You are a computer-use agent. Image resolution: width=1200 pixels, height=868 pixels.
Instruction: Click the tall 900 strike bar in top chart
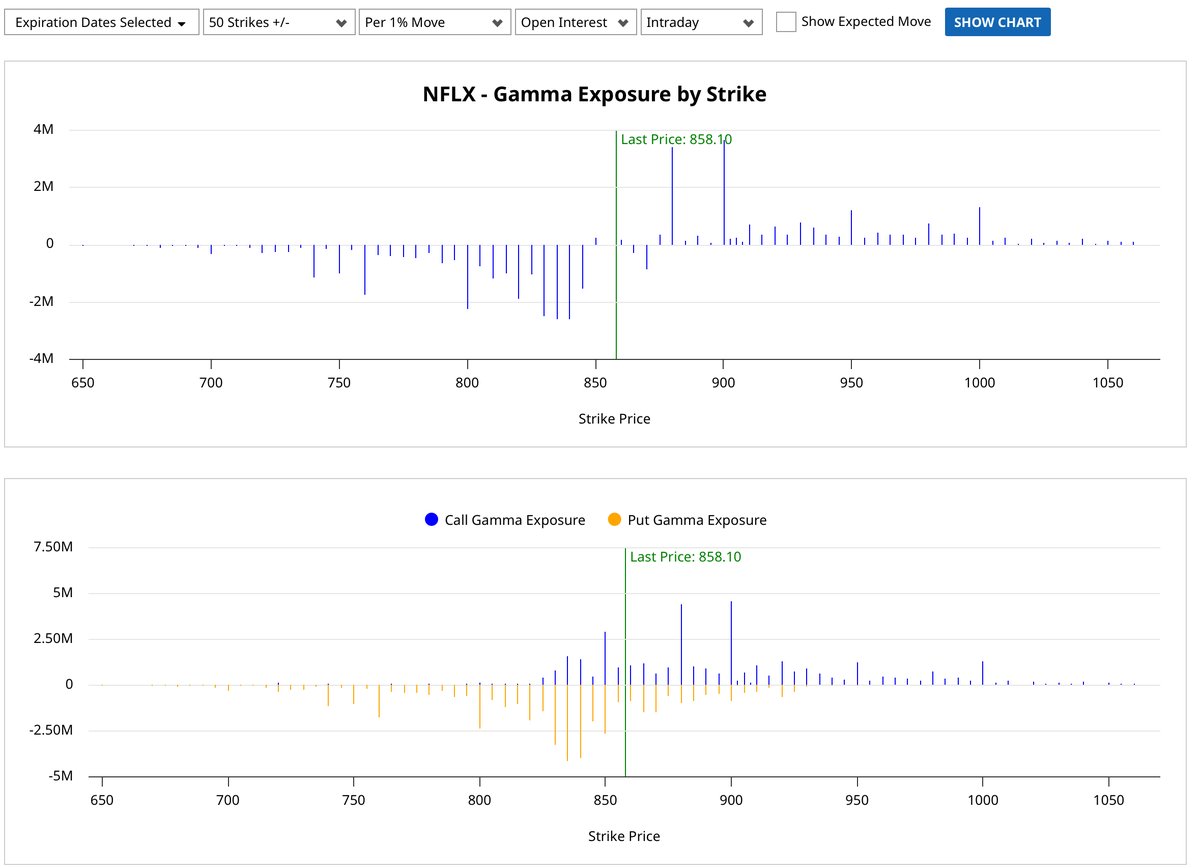[x=724, y=192]
